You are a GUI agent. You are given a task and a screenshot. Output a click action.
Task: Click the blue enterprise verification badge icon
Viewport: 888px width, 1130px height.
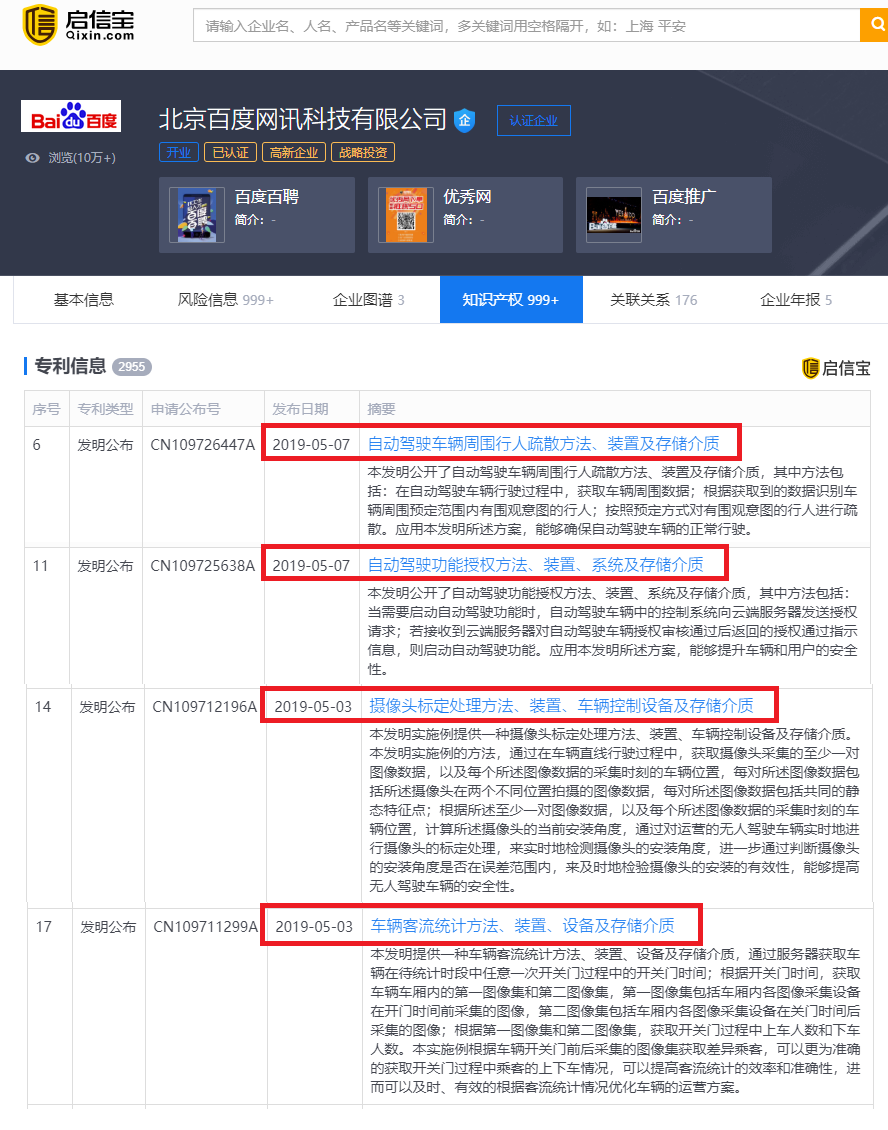[465, 120]
